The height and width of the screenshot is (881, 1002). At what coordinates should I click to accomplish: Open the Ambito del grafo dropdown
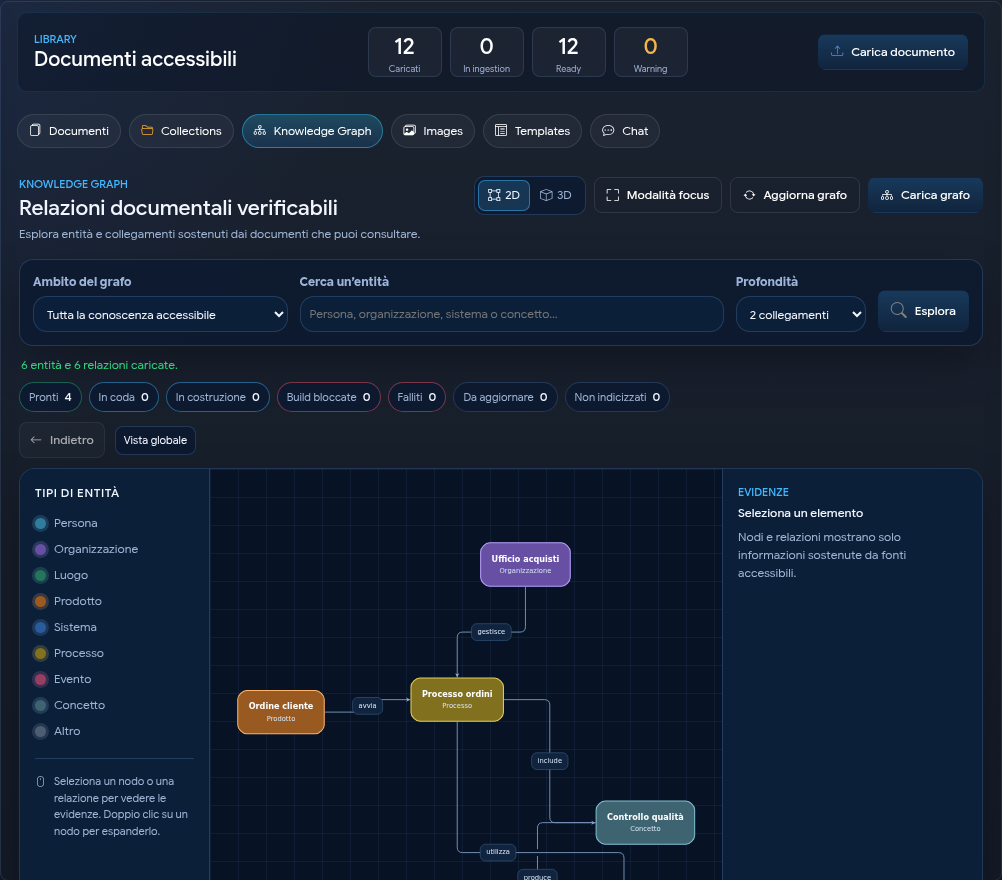point(160,314)
